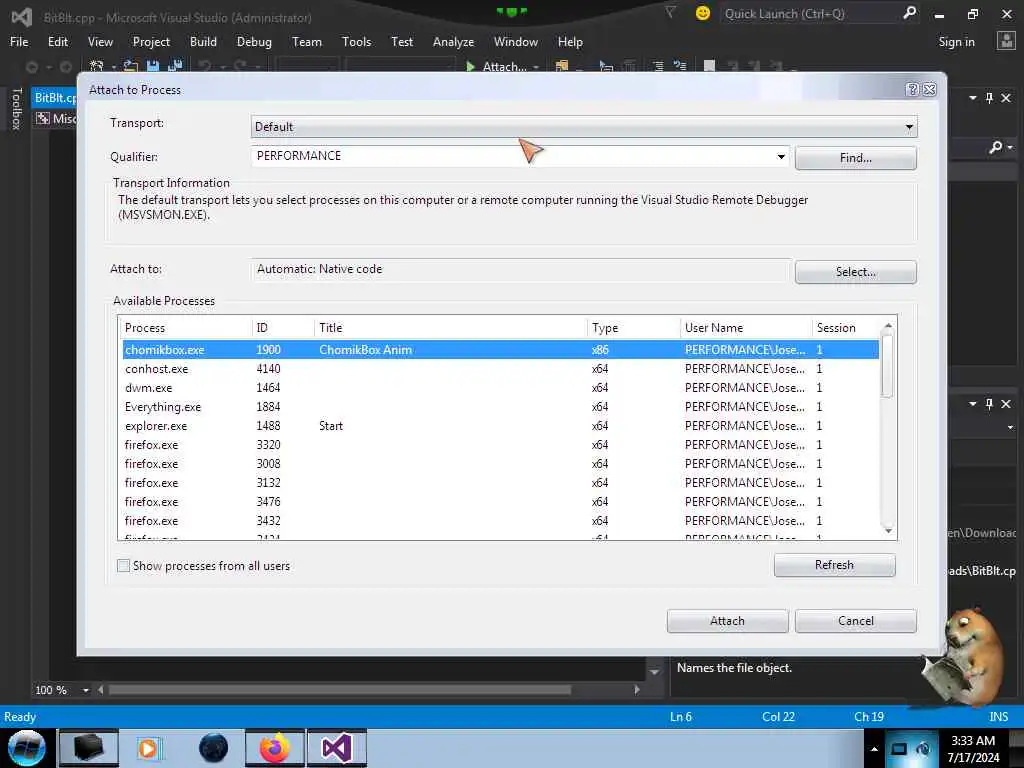Open the media player taskbar icon
The width and height of the screenshot is (1024, 768).
[148, 748]
